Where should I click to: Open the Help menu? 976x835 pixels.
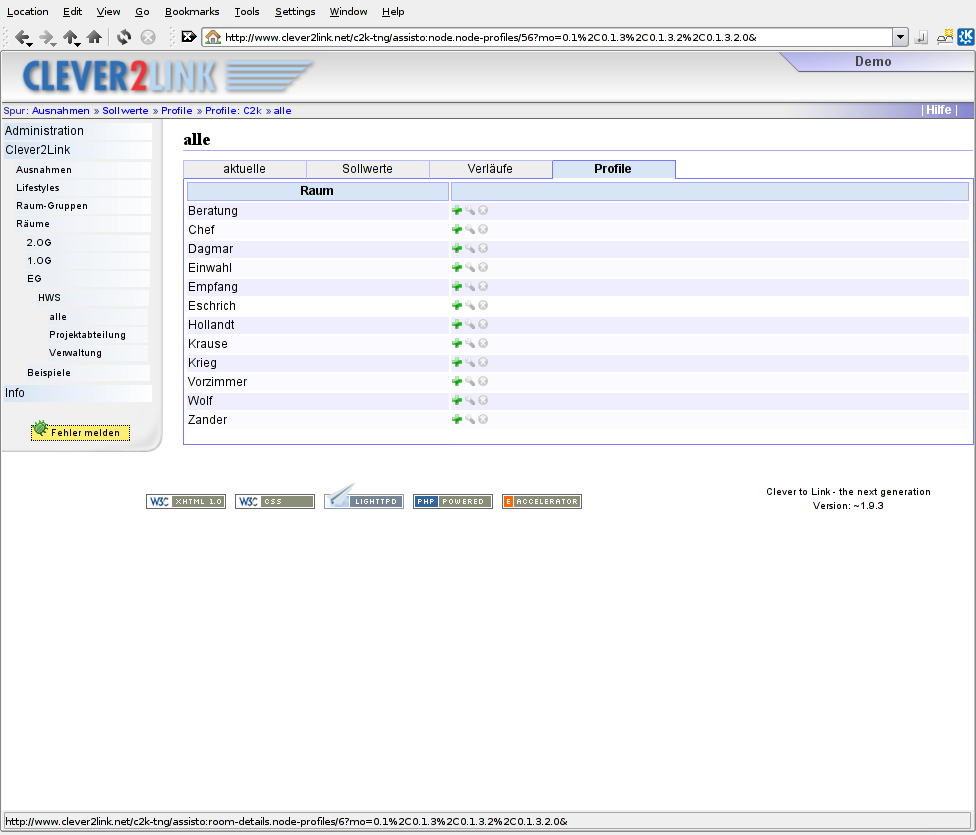coord(393,11)
